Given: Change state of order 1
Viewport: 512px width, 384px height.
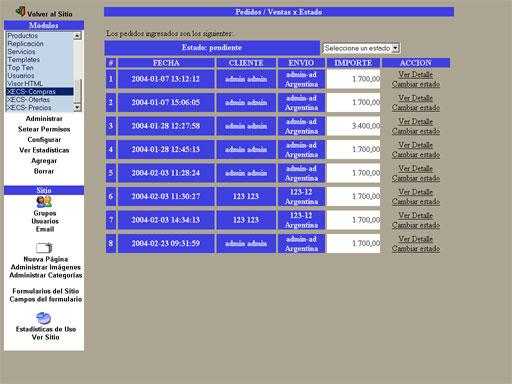Looking at the screenshot, I should coord(416,84).
